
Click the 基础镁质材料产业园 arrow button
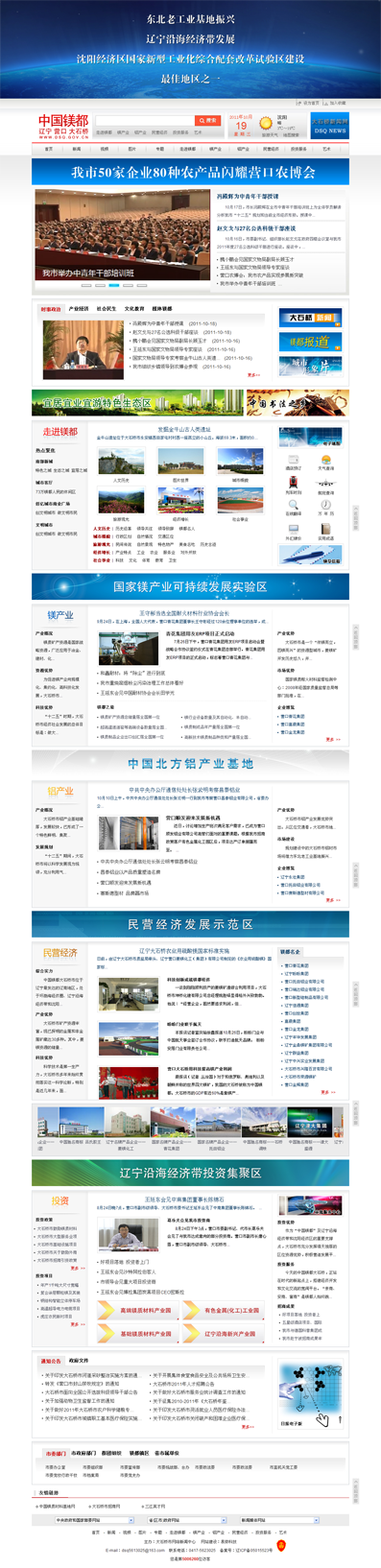pyautogui.click(x=137, y=1334)
